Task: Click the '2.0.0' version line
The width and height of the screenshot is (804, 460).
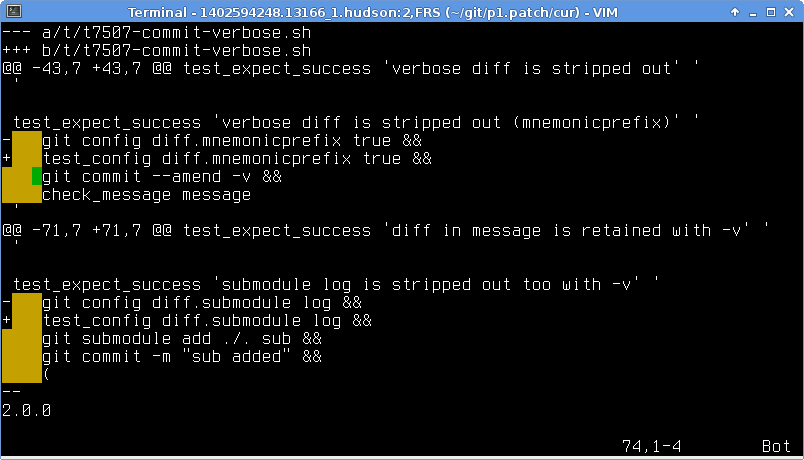Action: [x=27, y=411]
